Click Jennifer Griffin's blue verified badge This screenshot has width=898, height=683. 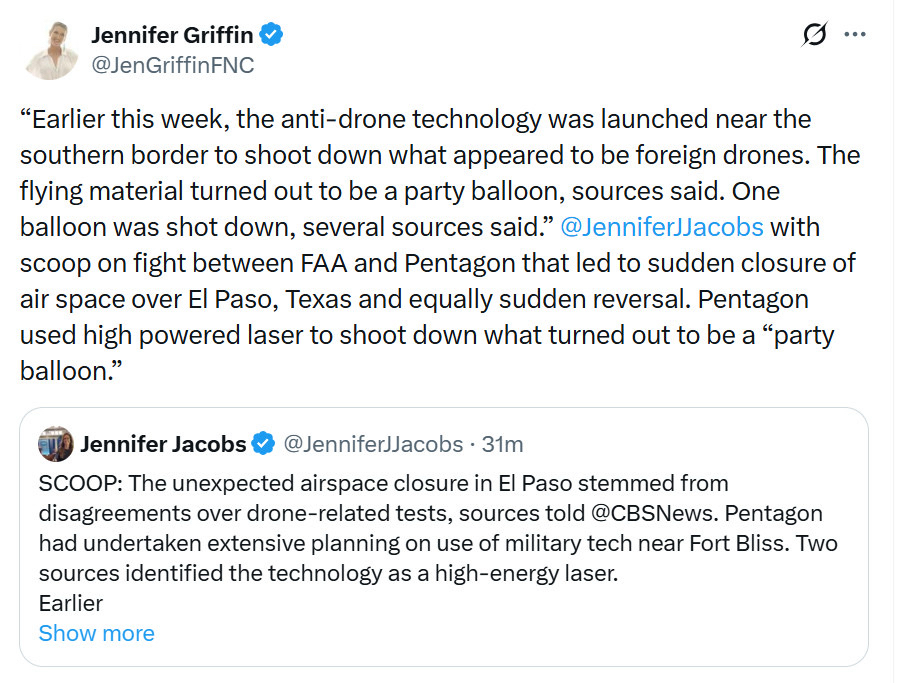[271, 35]
